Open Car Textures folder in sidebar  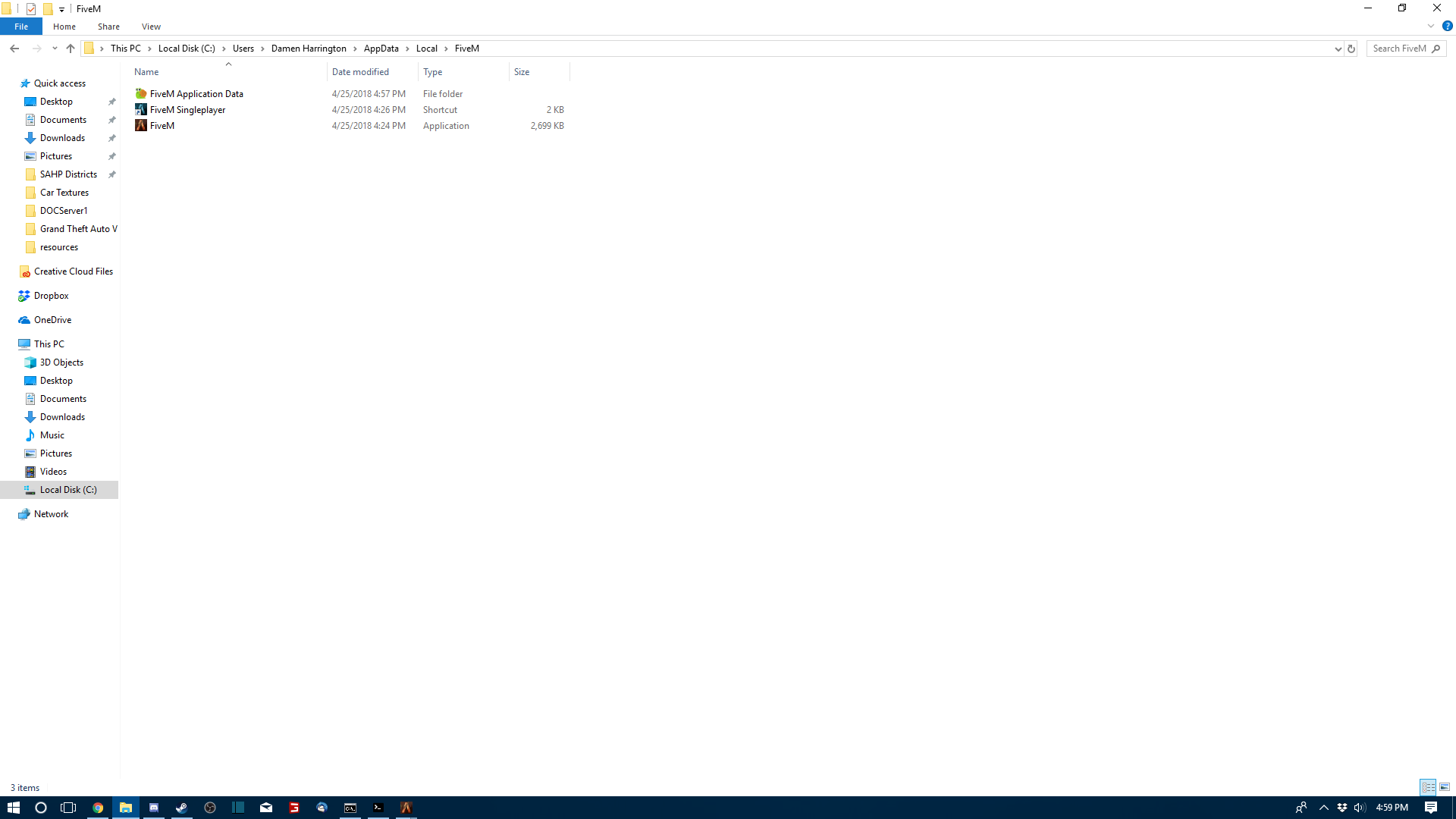click(x=64, y=193)
